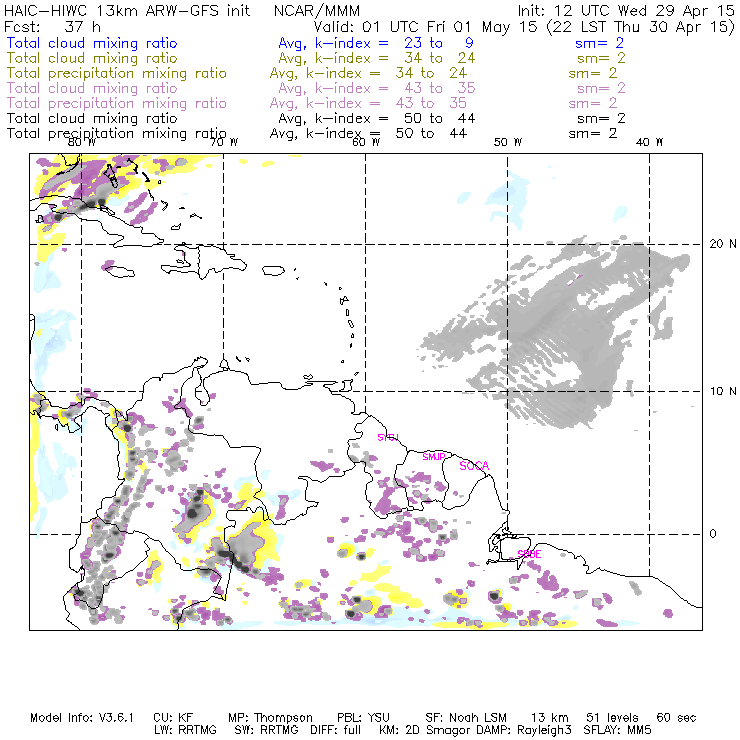Click the 10 N latitude label
This screenshot has height=740, width=740.
[x=723, y=391]
